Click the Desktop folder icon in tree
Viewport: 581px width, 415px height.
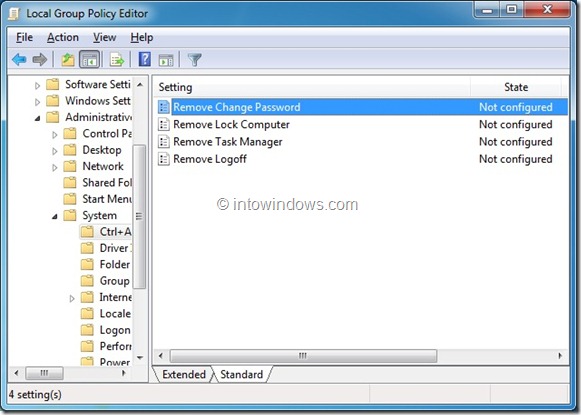[x=70, y=150]
